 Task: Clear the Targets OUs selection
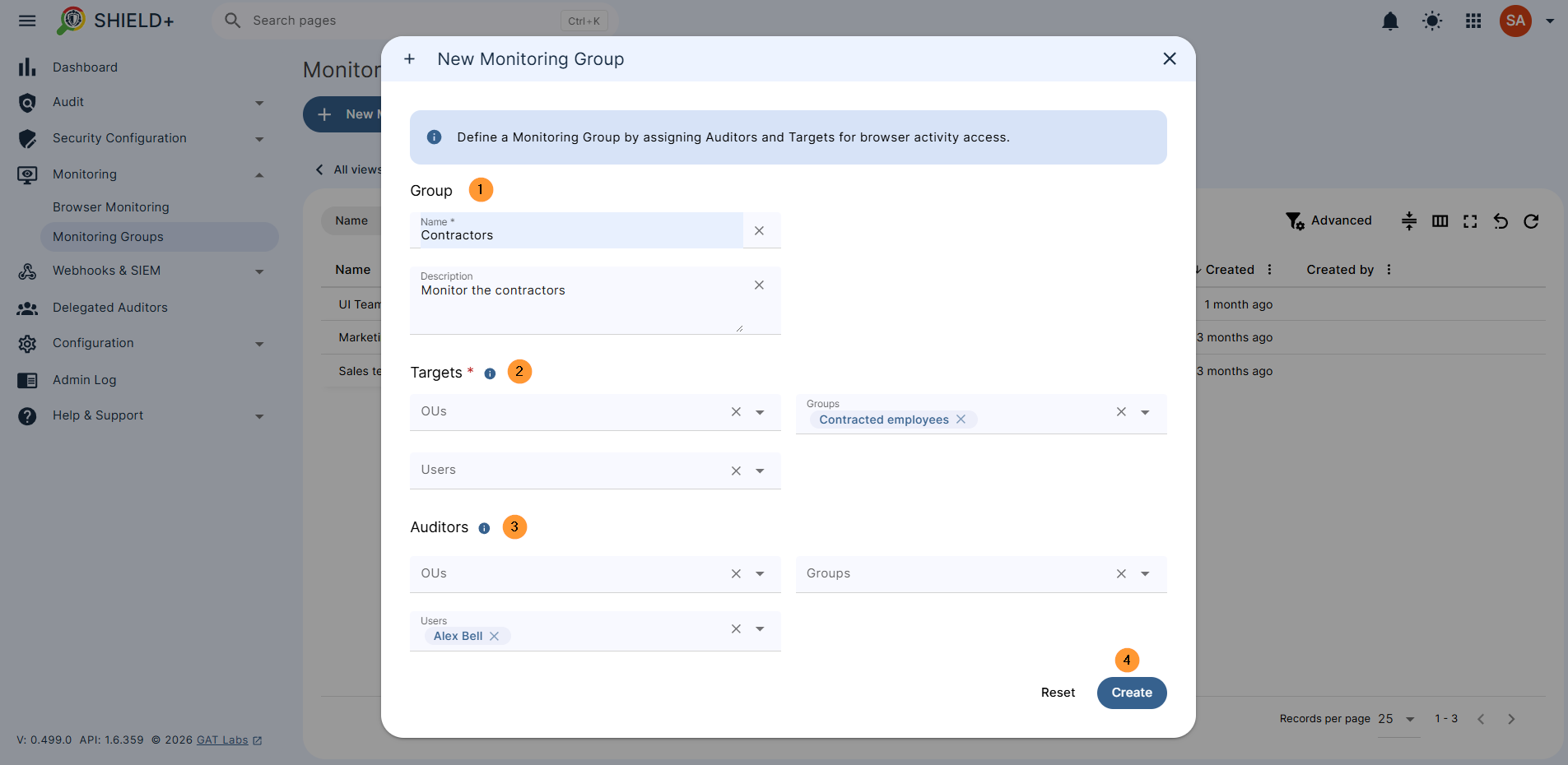click(736, 412)
